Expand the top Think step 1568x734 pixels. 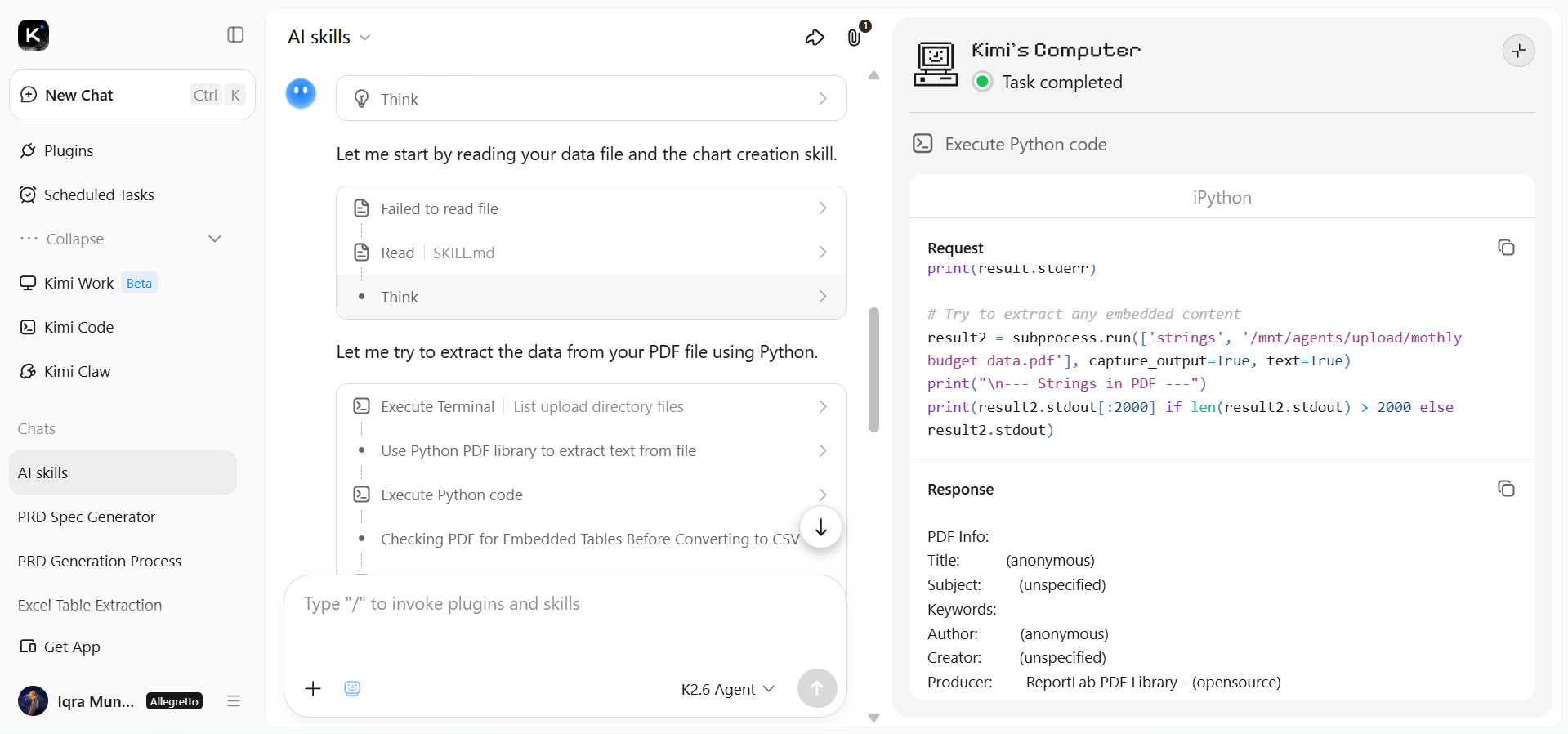click(591, 99)
